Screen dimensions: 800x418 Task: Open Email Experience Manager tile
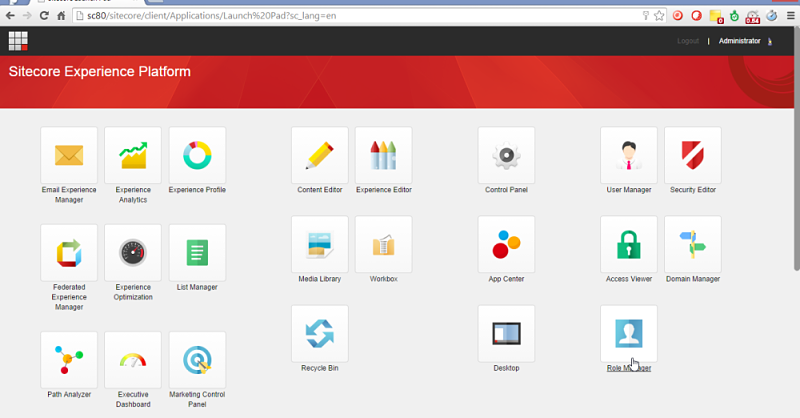69,156
